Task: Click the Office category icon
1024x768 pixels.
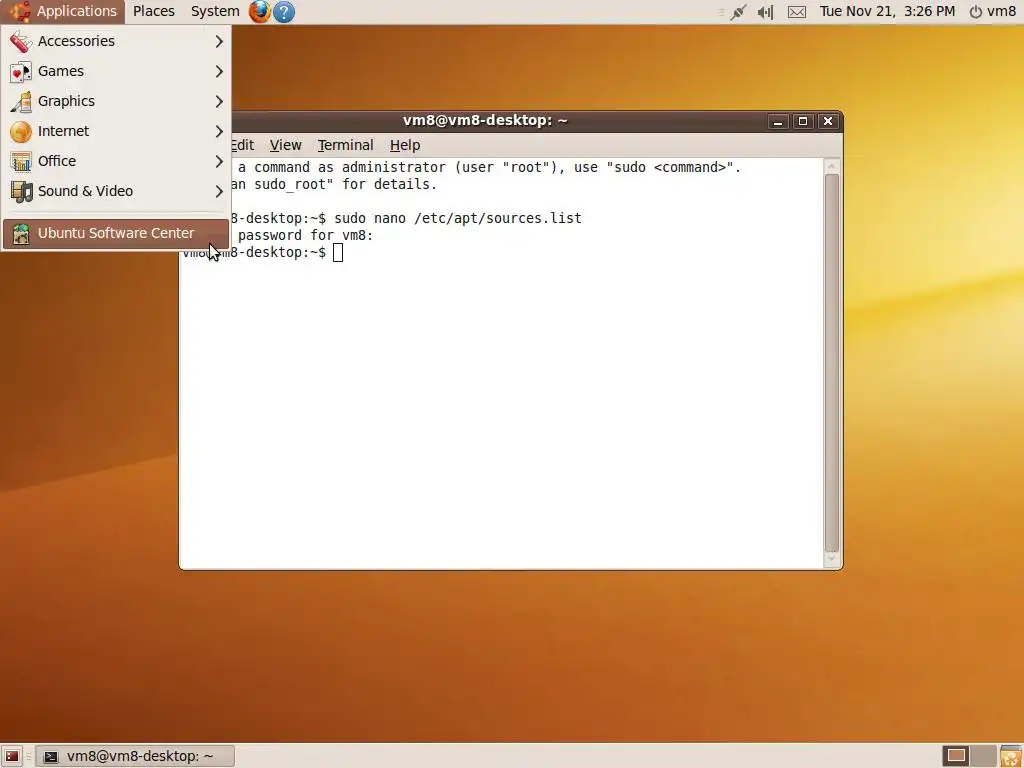Action: pos(21,161)
